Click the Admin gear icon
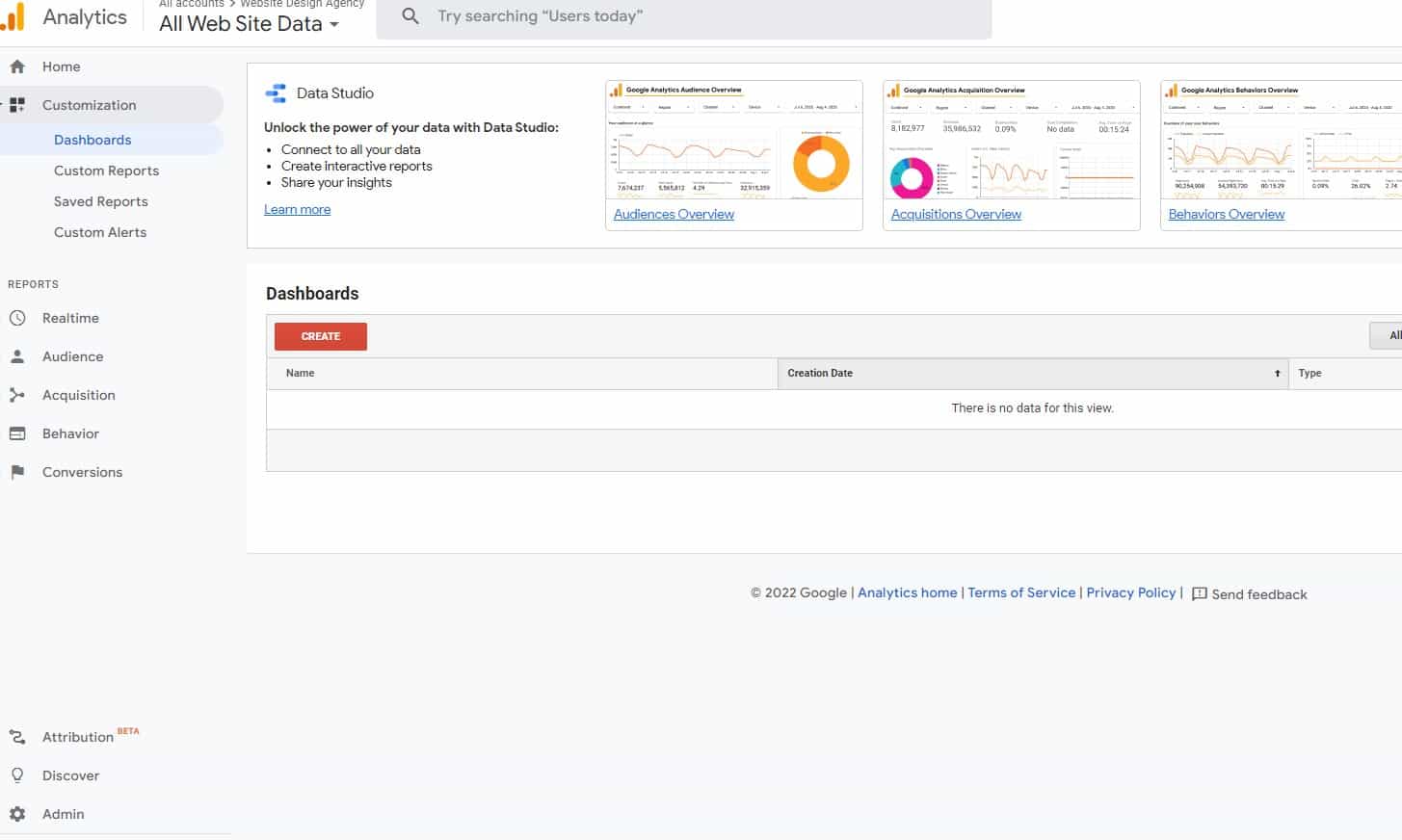The image size is (1402, 840). 17,814
